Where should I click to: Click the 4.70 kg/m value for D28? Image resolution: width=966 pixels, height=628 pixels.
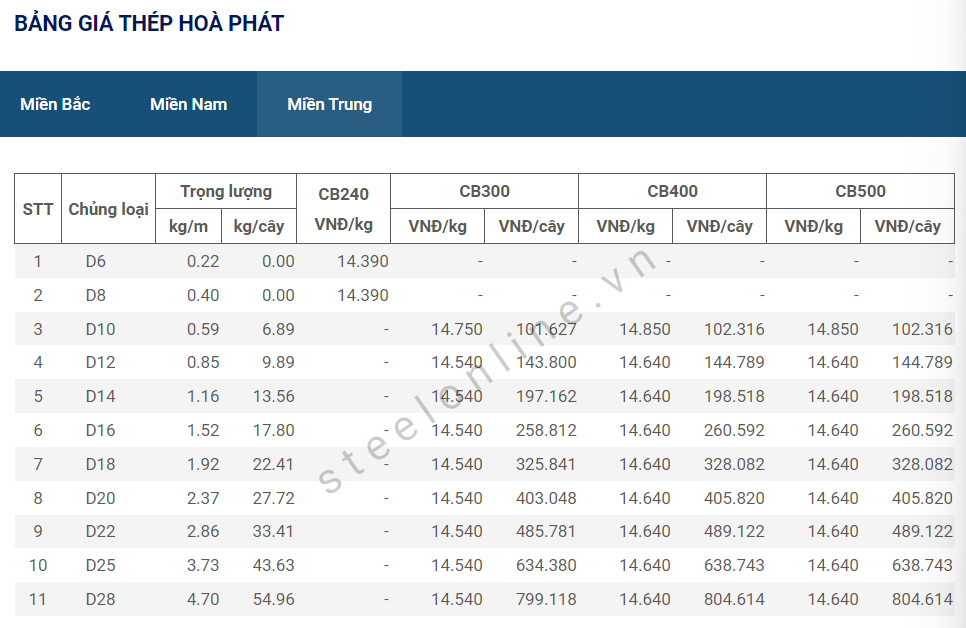[203, 599]
